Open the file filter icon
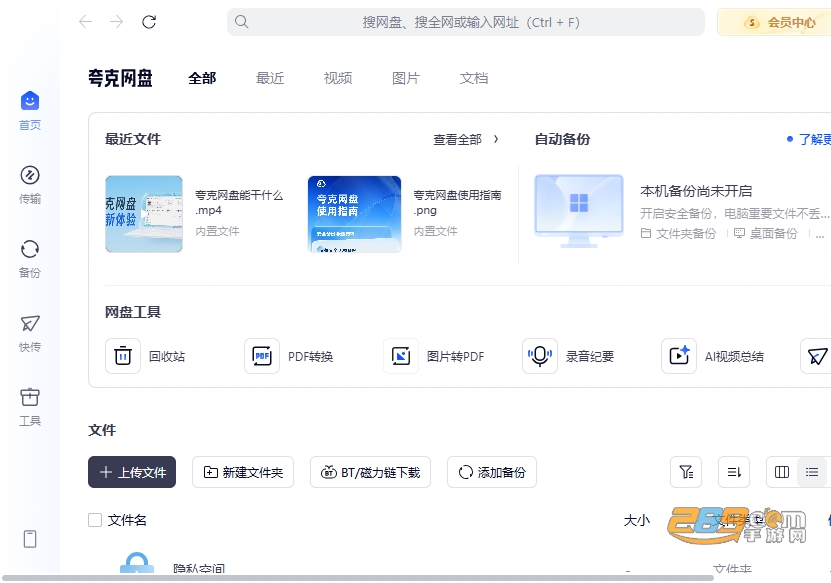 (686, 472)
